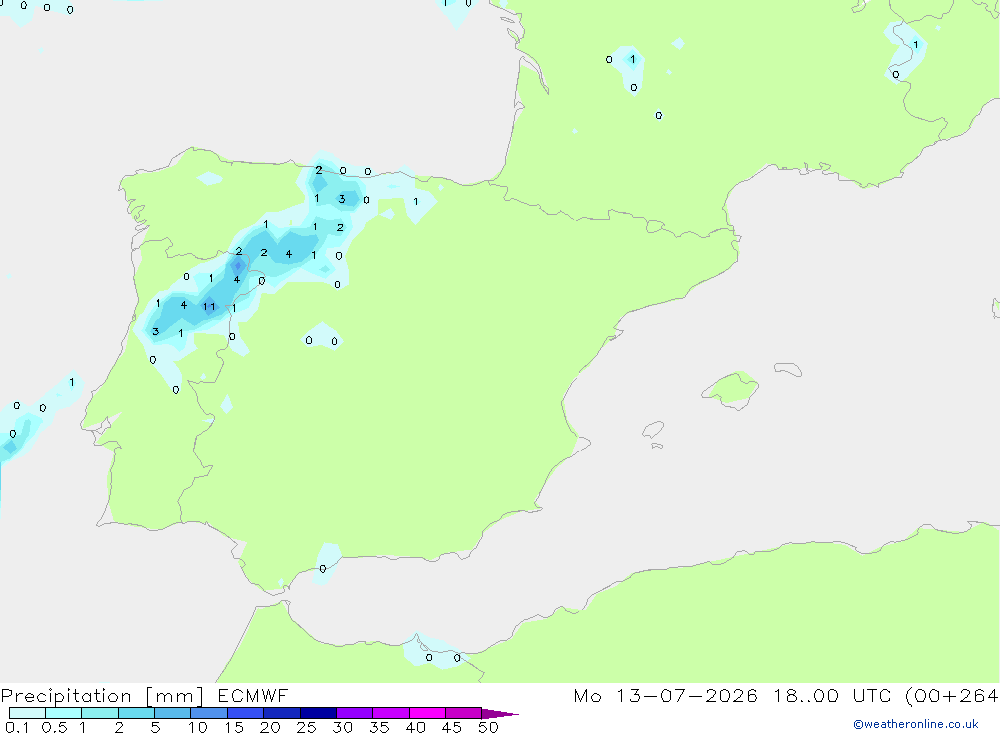
Task: Click the "30" legend scale label
Action: pyautogui.click(x=343, y=727)
